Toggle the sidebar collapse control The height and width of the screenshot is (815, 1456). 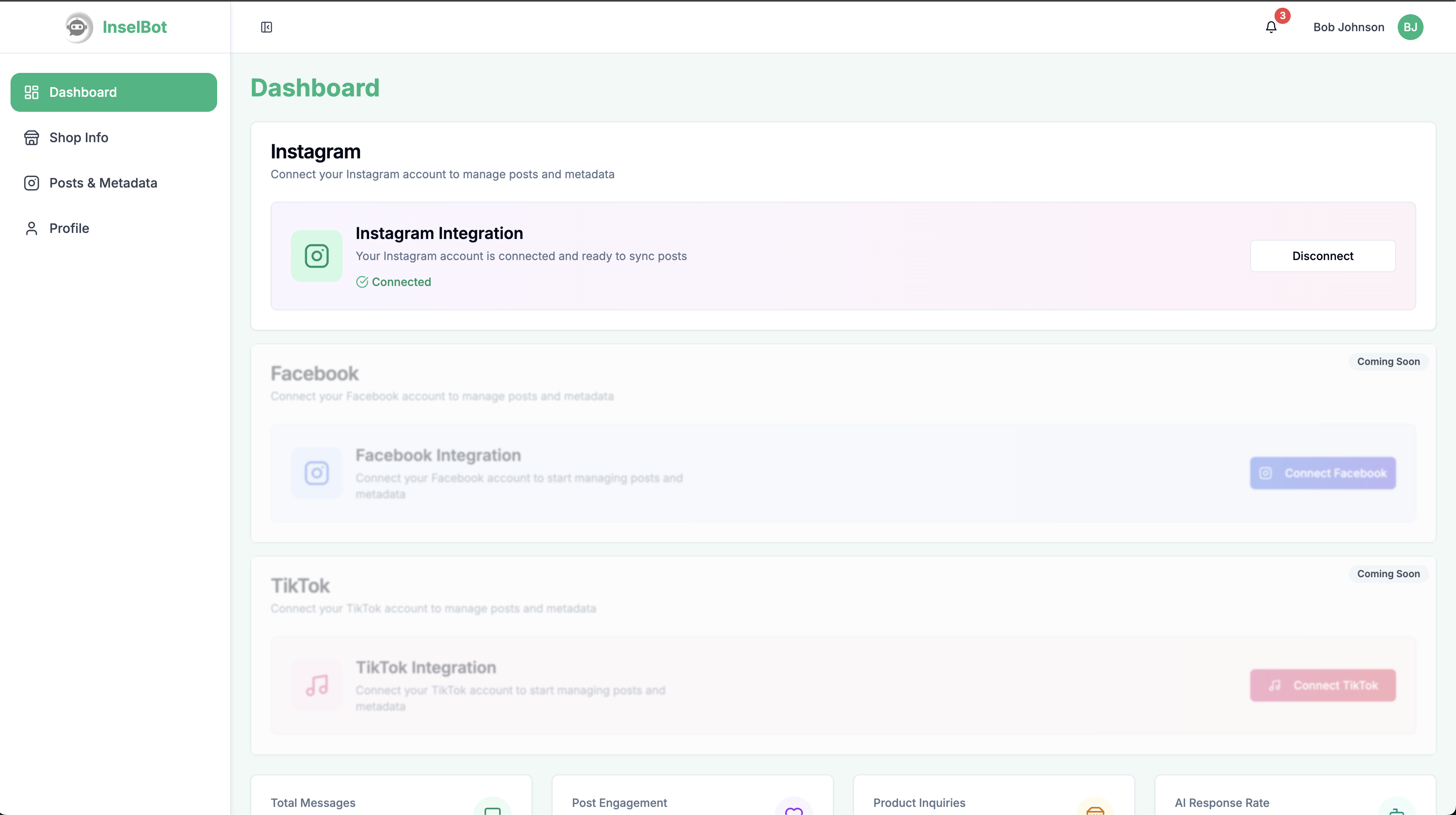pyautogui.click(x=266, y=27)
